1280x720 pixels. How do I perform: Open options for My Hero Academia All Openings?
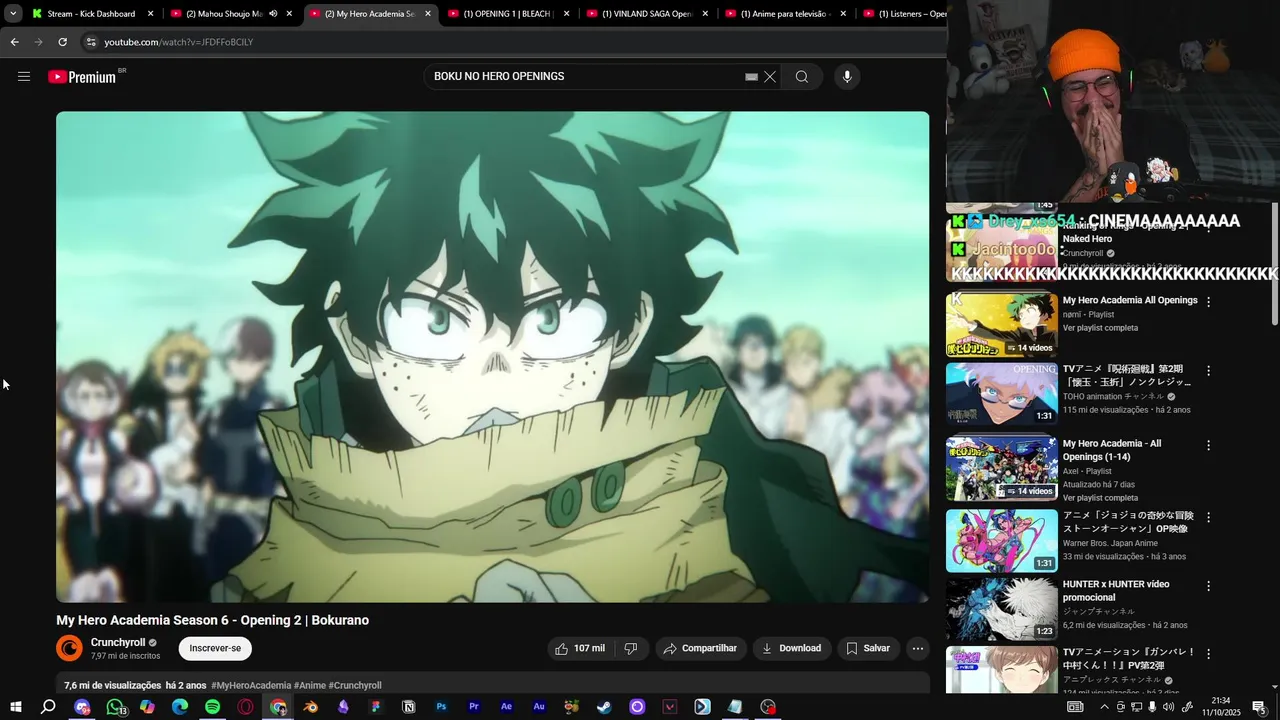pos(1208,301)
